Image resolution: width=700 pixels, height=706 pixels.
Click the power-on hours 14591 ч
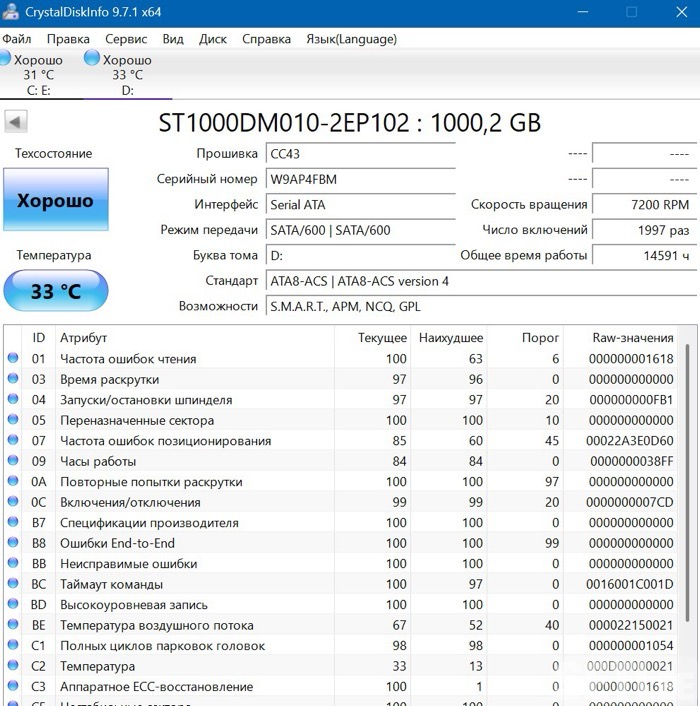click(645, 256)
